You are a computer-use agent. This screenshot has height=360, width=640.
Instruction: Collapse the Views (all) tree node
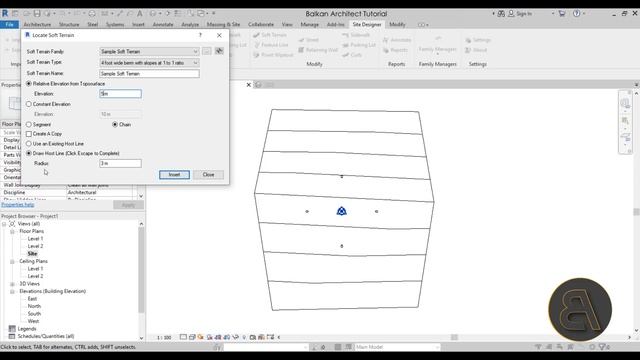[4, 224]
